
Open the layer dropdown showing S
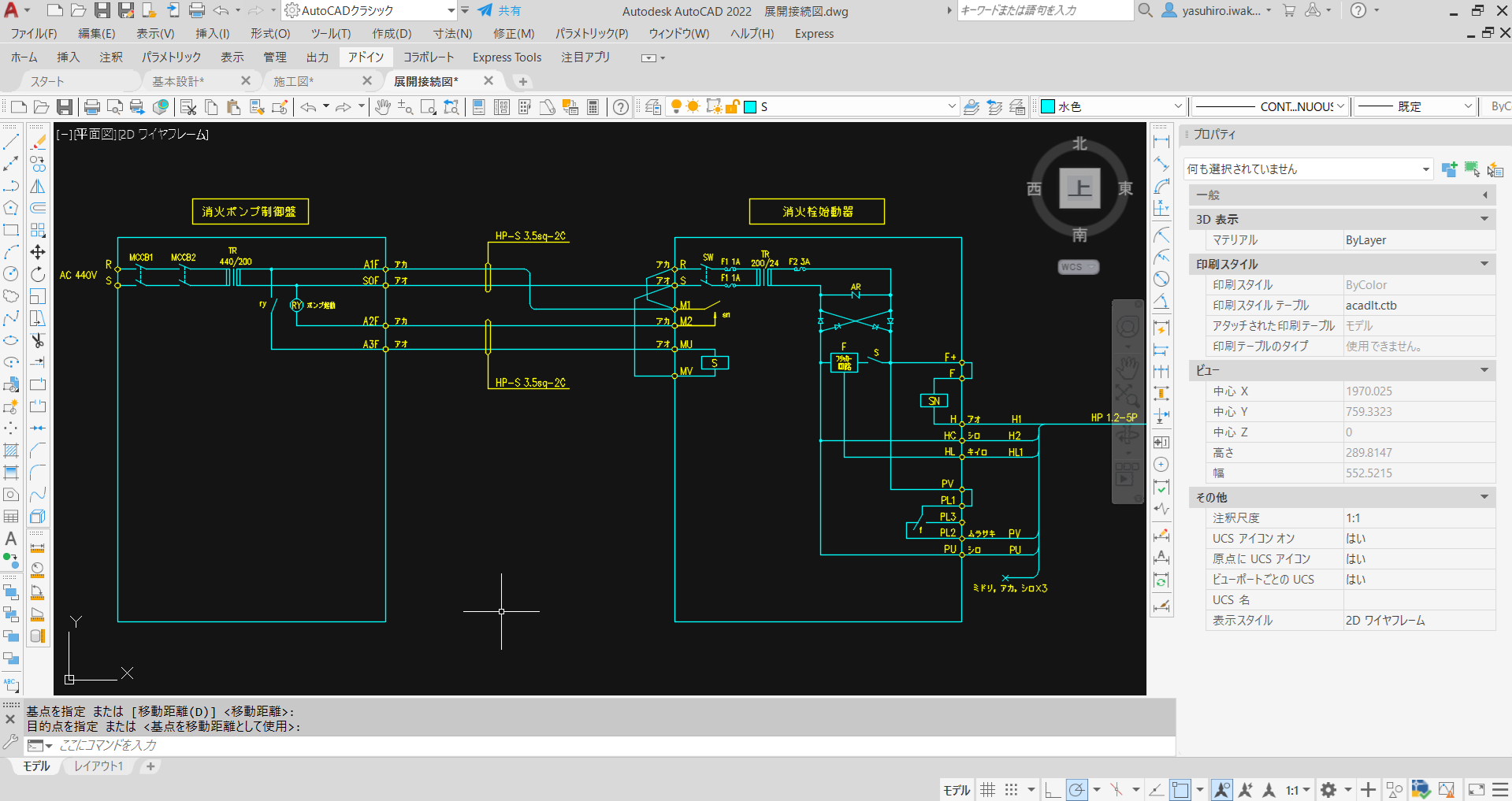coord(951,107)
